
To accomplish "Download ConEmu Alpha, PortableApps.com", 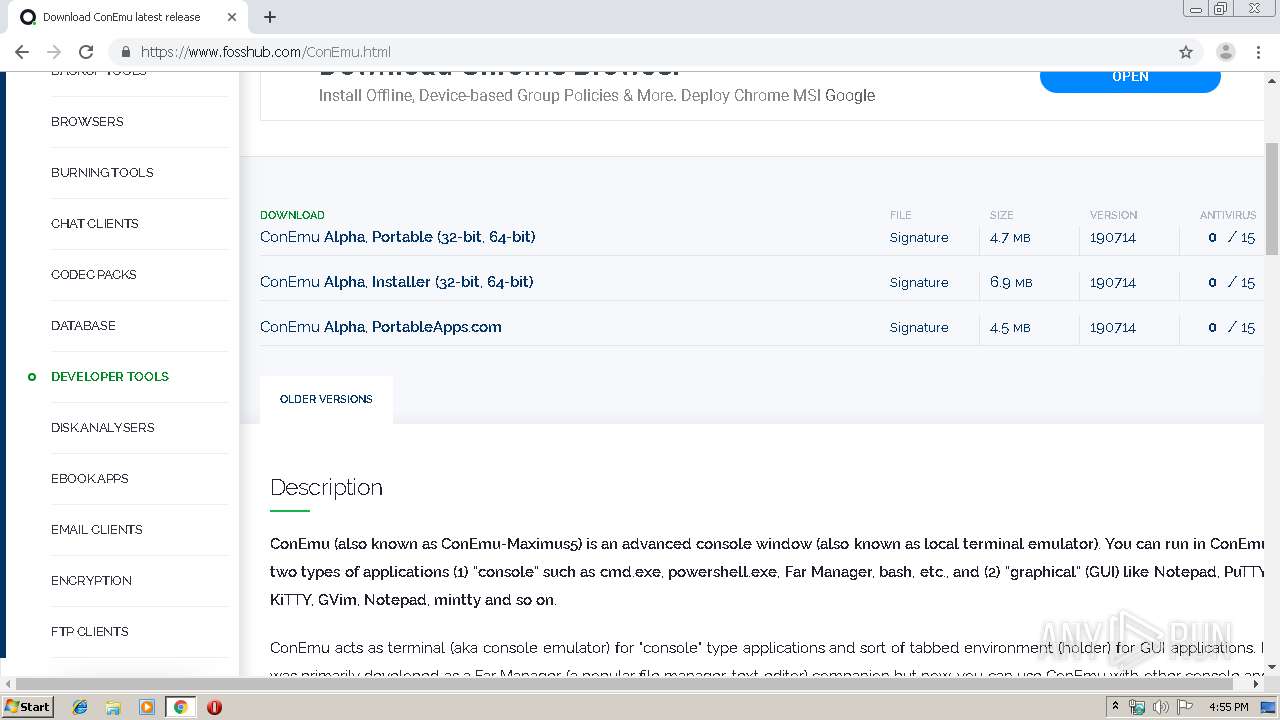I will pos(381,327).
